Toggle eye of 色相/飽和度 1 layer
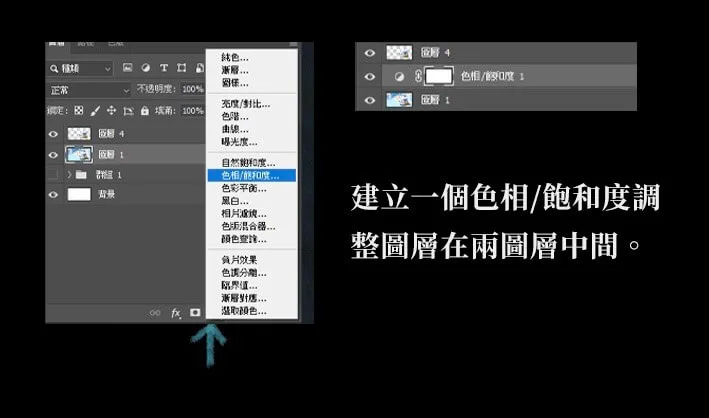Screen dimensions: 709x418 (370, 76)
